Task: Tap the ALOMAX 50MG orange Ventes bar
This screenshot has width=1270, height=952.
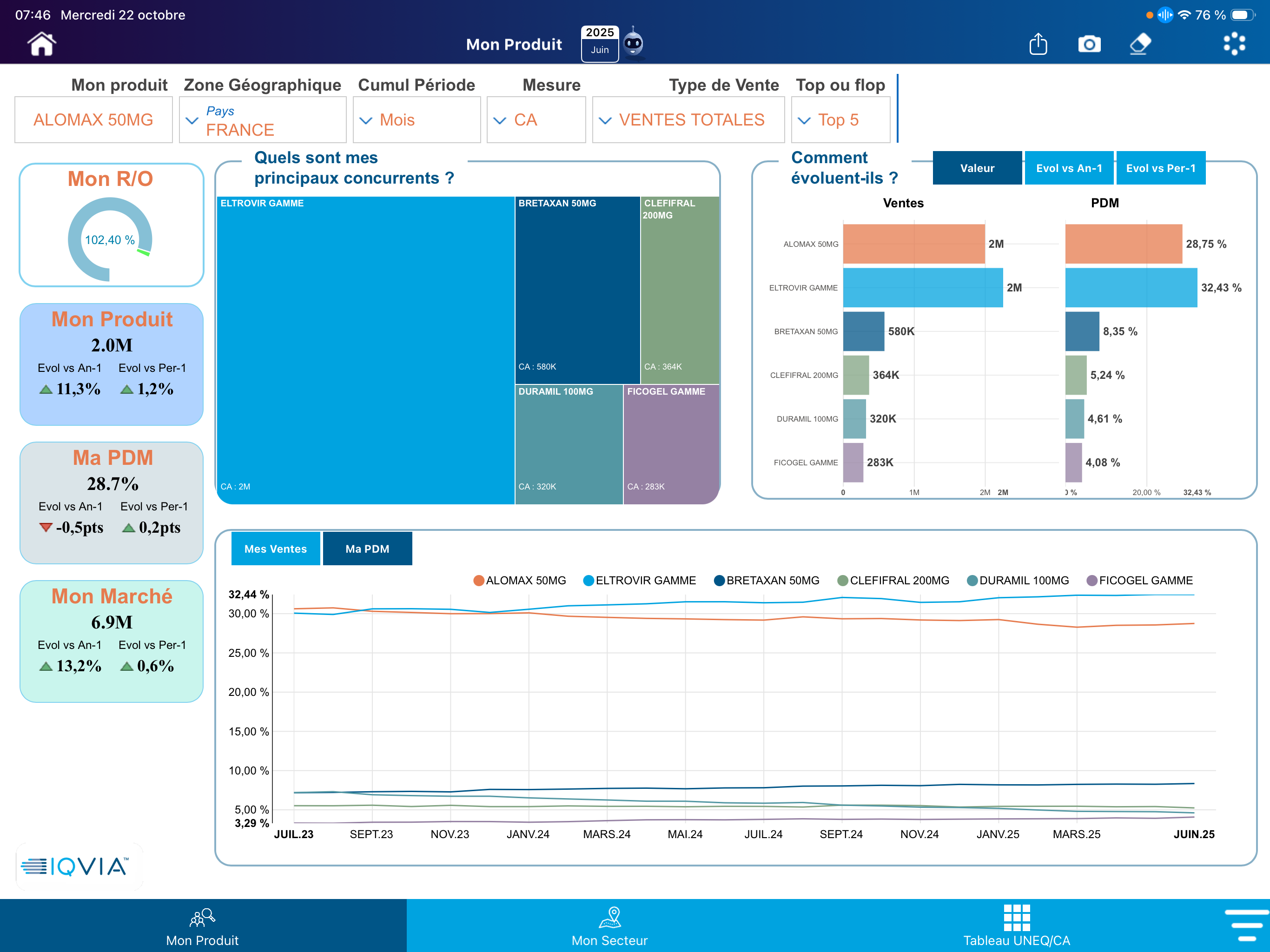Action: (x=913, y=244)
